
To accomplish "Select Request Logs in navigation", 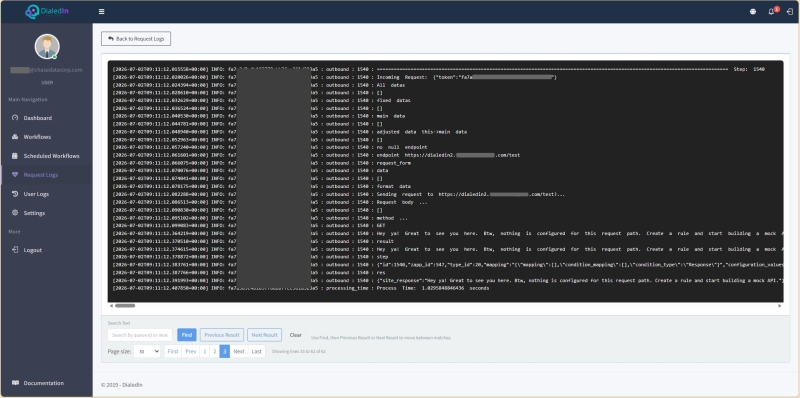I will [x=40, y=175].
